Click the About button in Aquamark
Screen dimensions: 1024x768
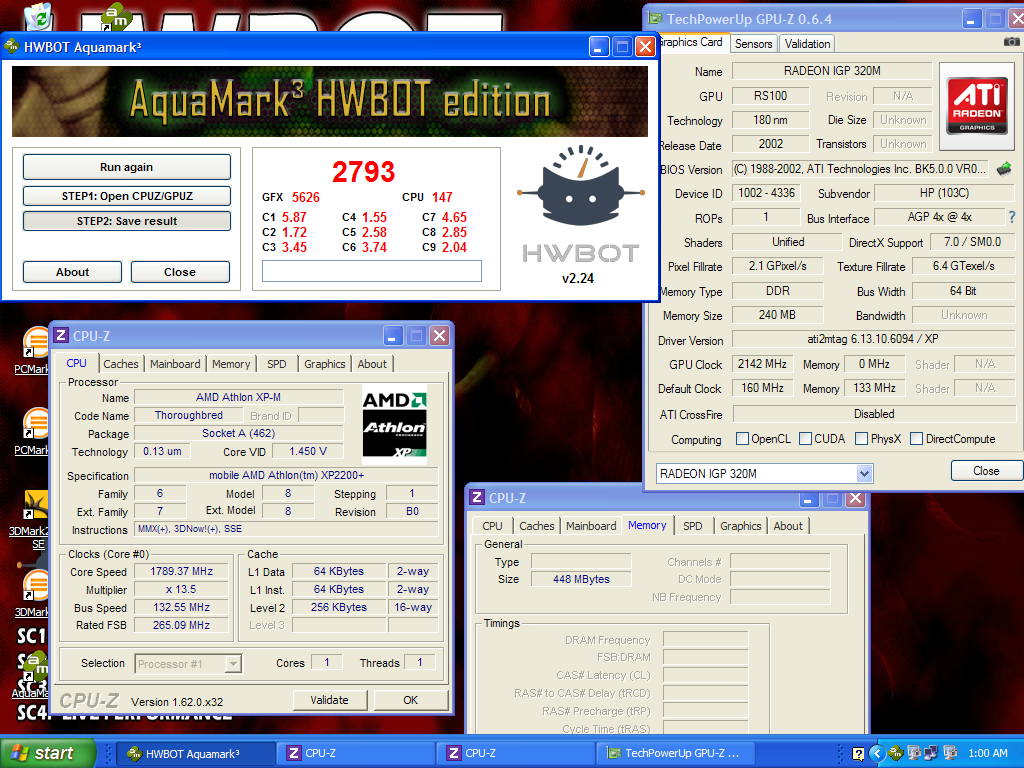pyautogui.click(x=72, y=272)
